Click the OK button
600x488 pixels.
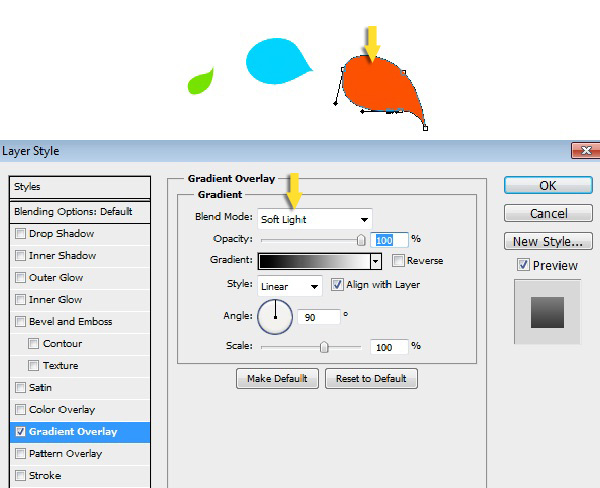(x=547, y=185)
